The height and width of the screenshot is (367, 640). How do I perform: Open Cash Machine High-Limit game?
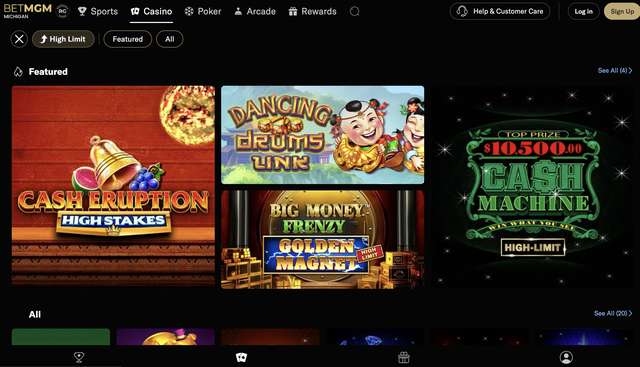click(532, 187)
